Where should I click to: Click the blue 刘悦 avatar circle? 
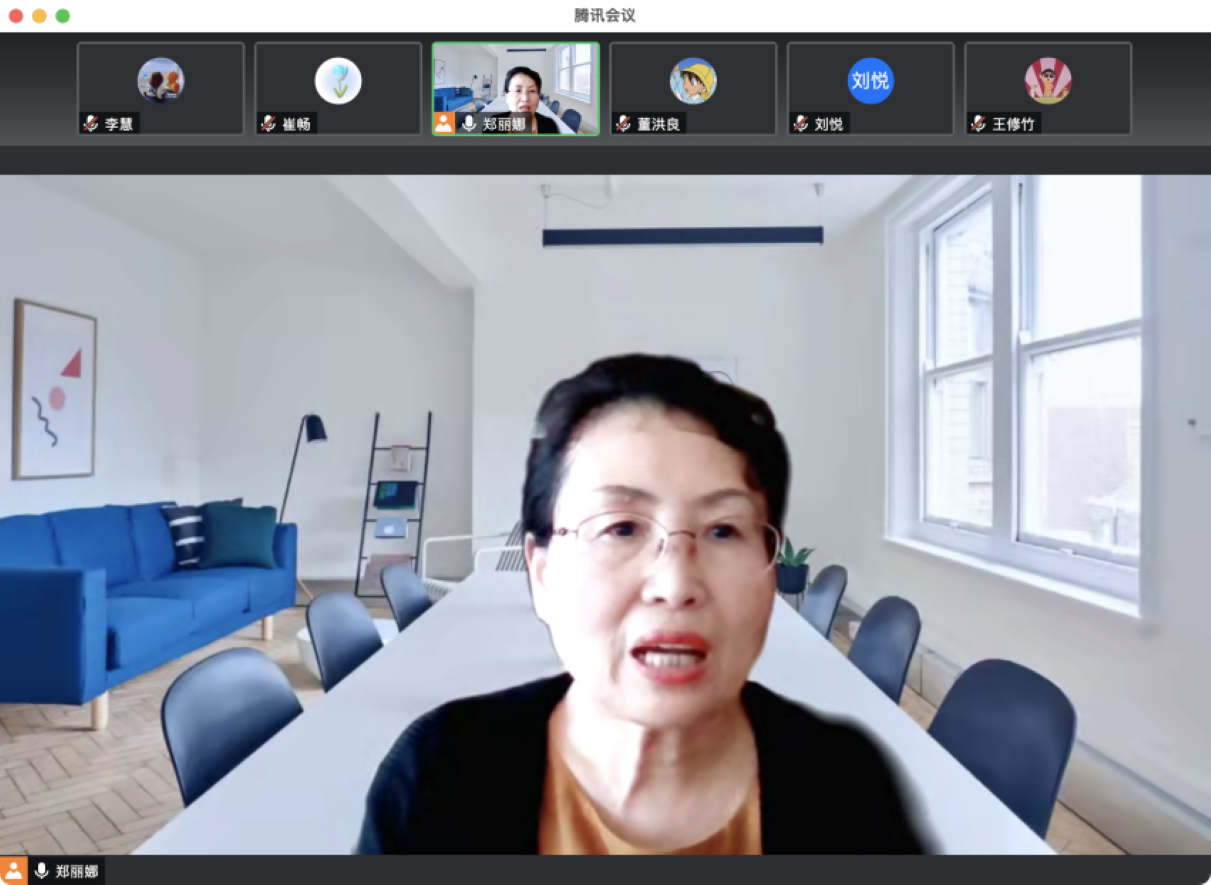coord(870,81)
